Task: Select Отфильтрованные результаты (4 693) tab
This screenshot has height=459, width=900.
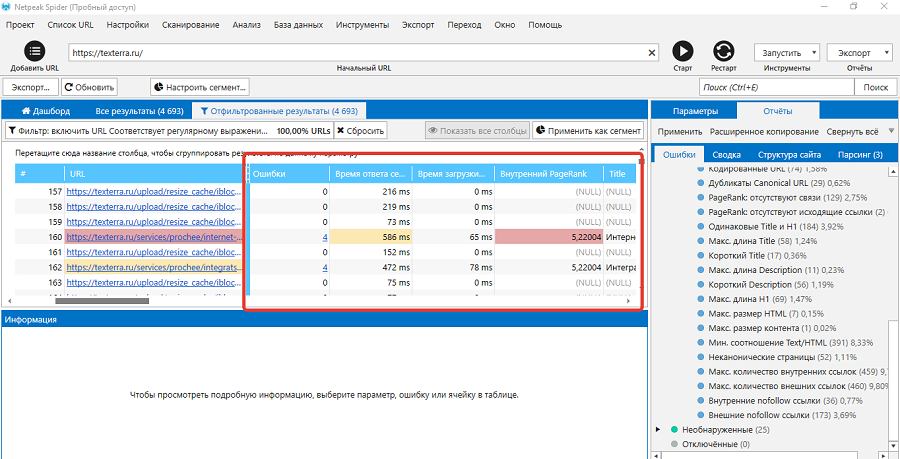Action: click(x=278, y=111)
